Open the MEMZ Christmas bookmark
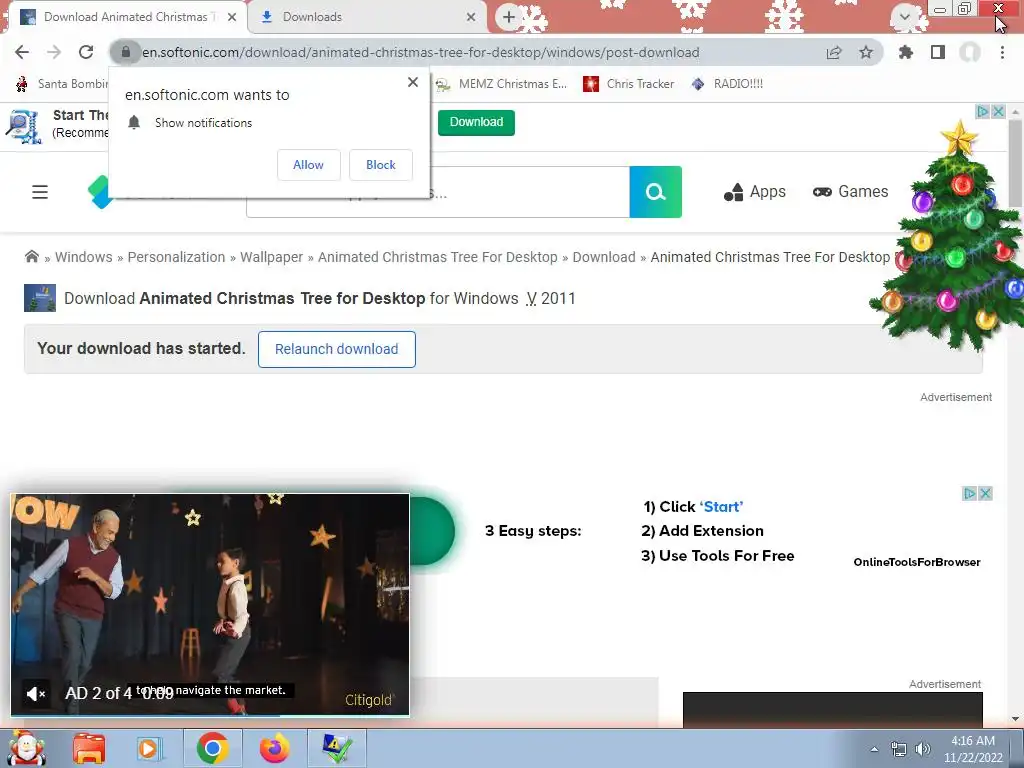Image resolution: width=1024 pixels, height=768 pixels. tap(502, 84)
